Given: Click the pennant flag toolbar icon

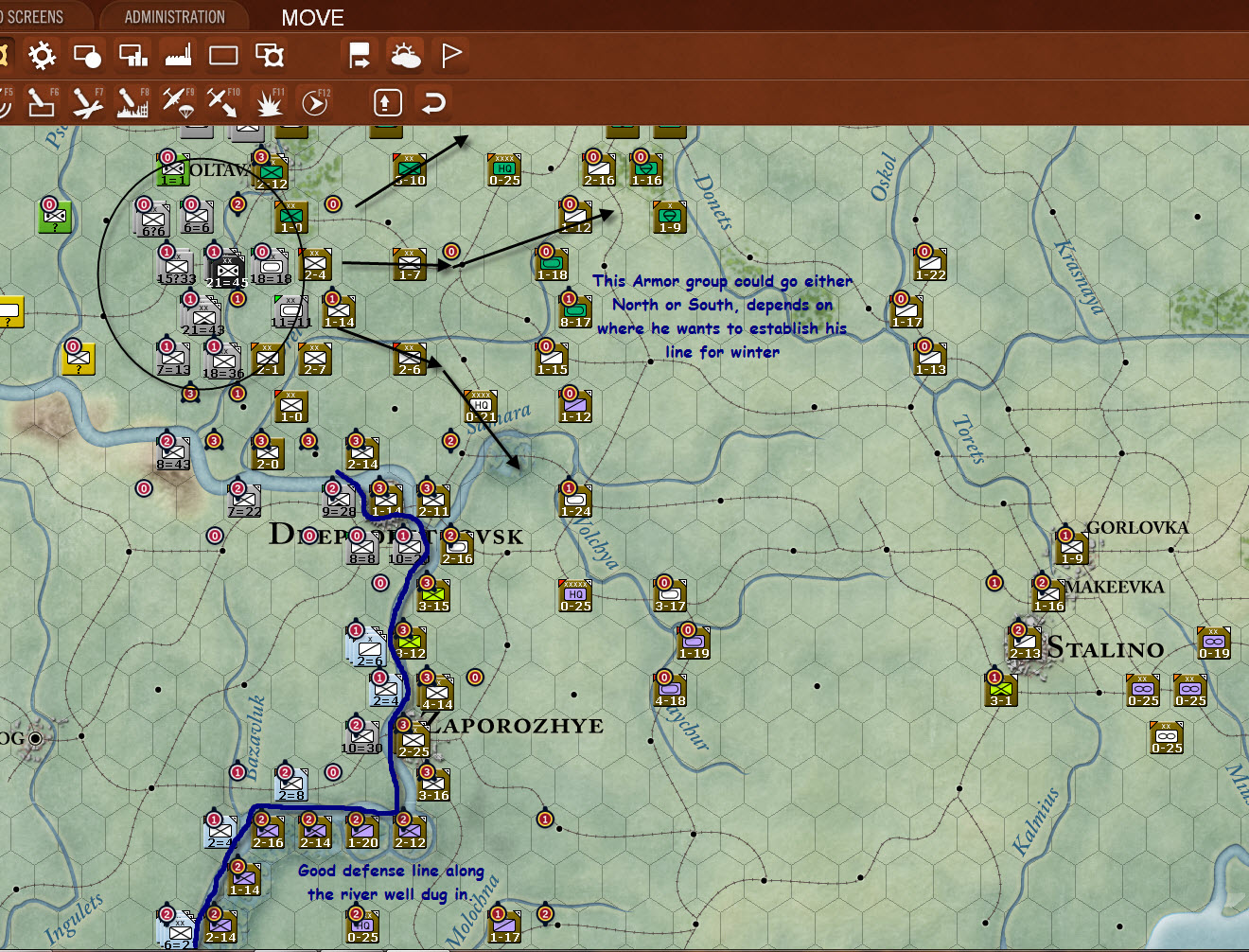Looking at the screenshot, I should [x=451, y=56].
